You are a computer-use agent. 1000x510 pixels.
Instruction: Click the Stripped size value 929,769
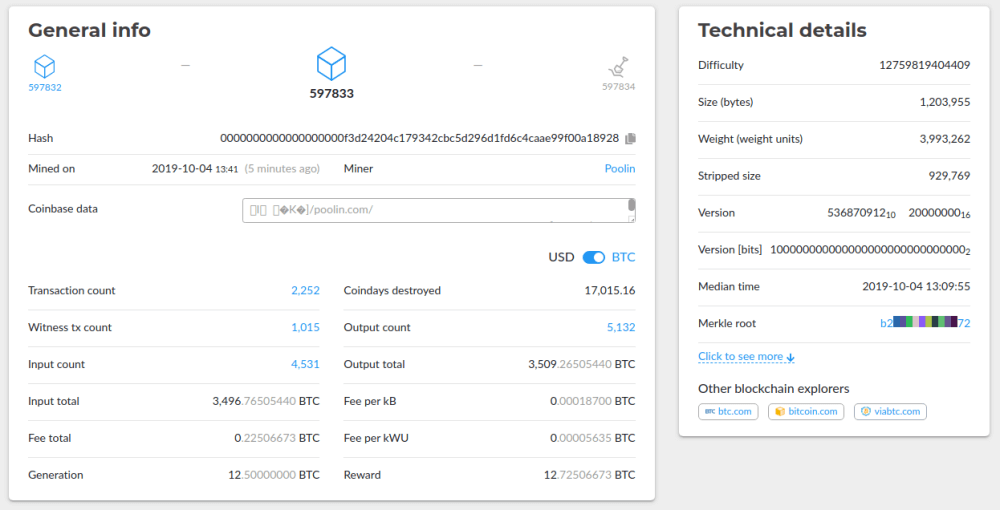[x=949, y=176]
